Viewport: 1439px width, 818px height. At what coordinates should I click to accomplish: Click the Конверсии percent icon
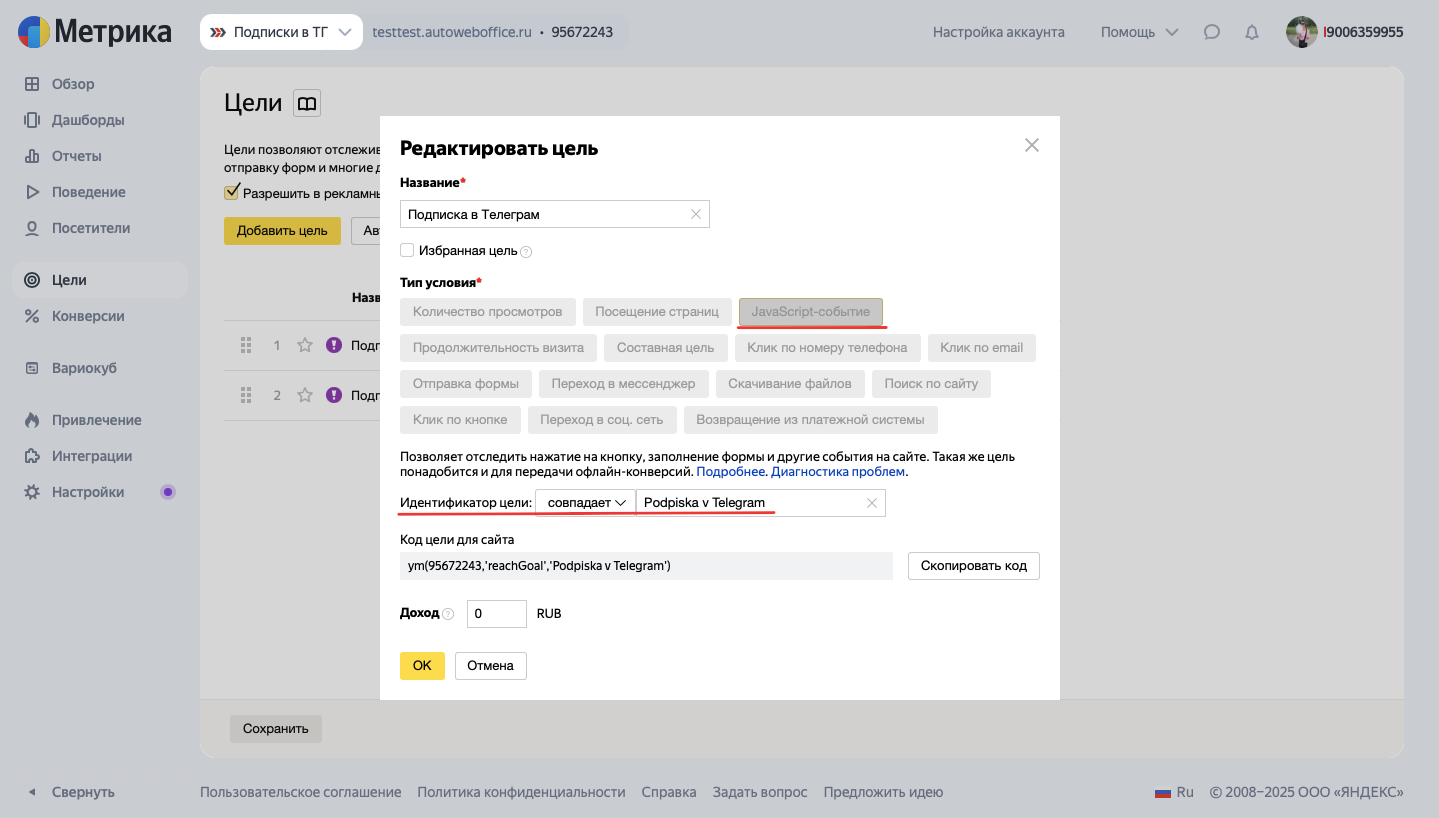32,316
